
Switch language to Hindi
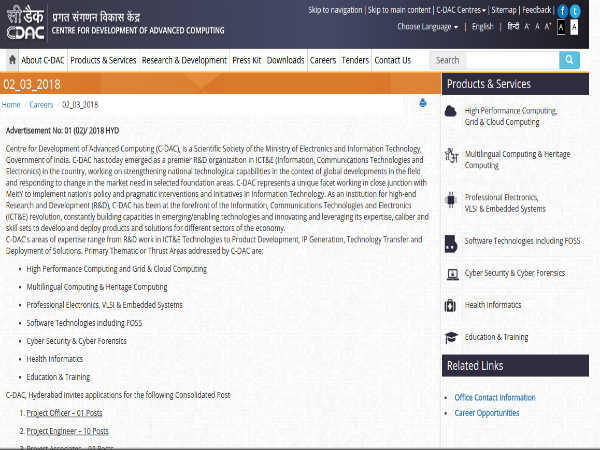click(513, 26)
